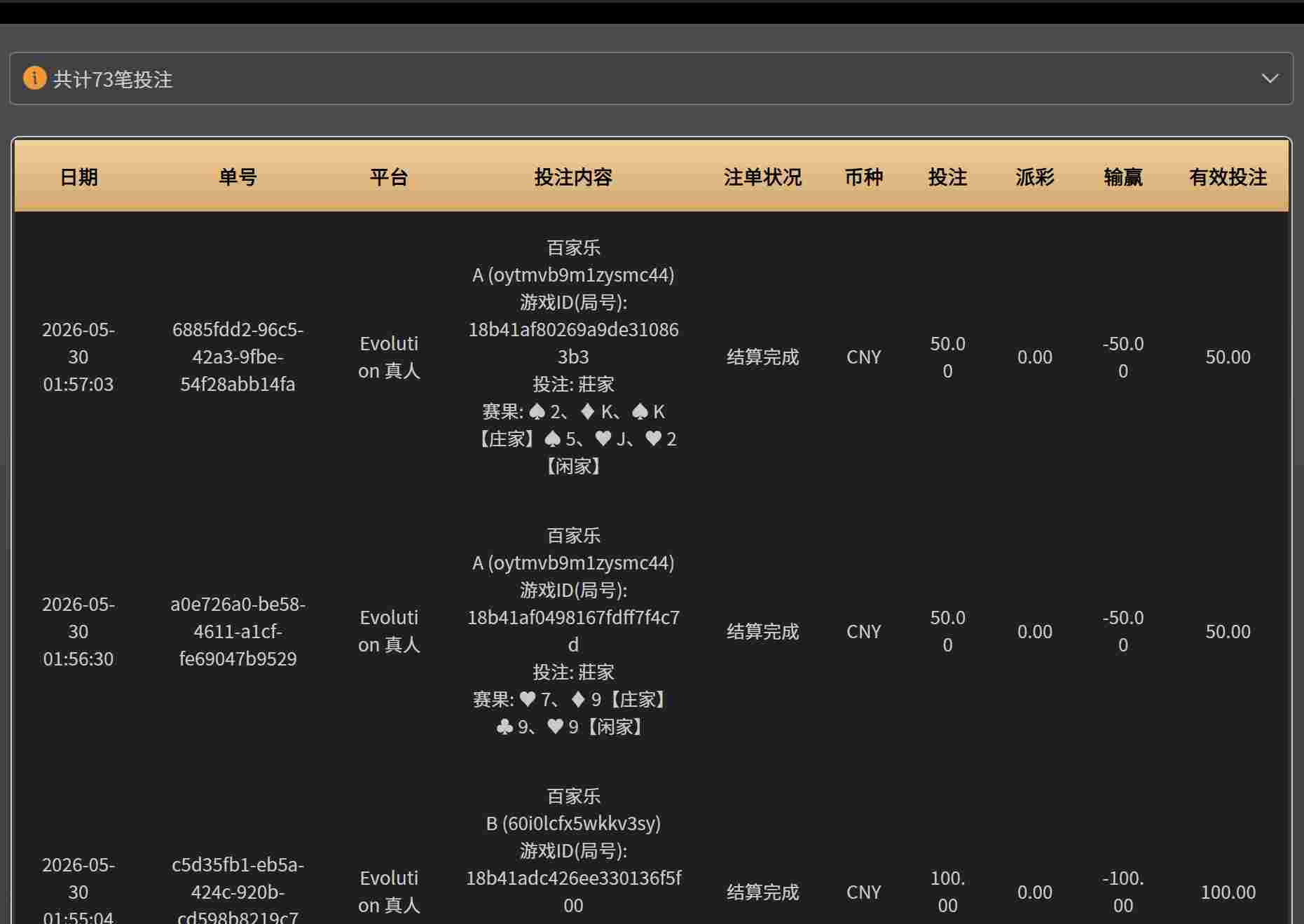Image resolution: width=1304 pixels, height=924 pixels.
Task: Click the 投注内容 column header
Action: tap(573, 177)
